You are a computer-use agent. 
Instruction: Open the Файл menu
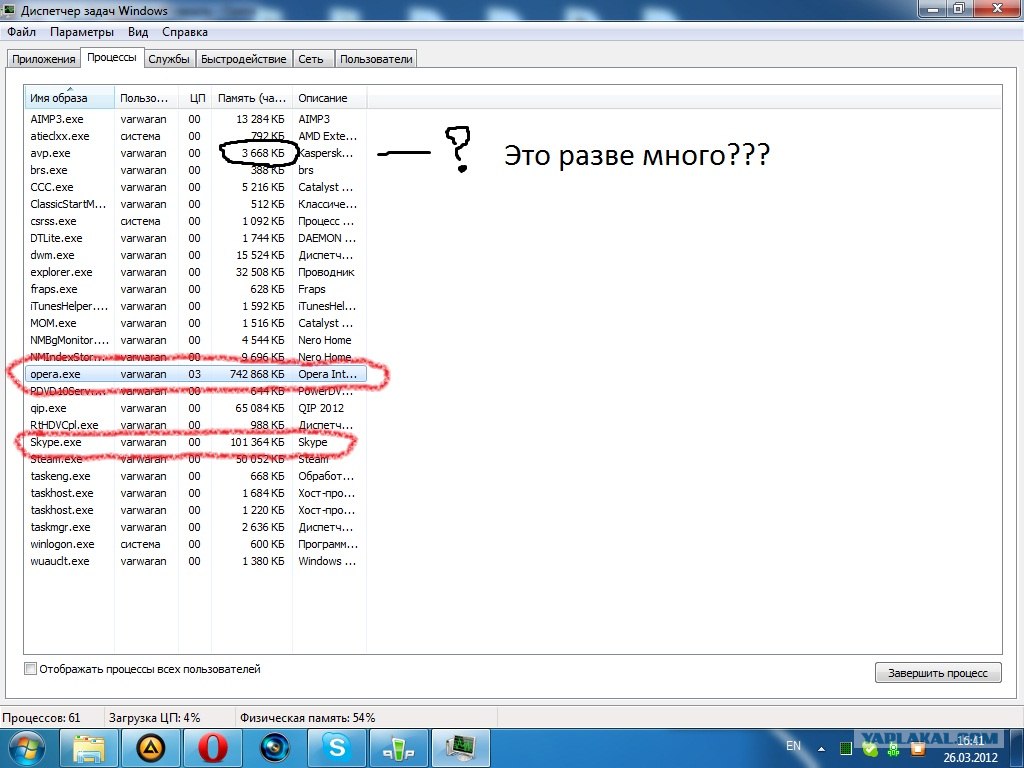click(x=22, y=32)
